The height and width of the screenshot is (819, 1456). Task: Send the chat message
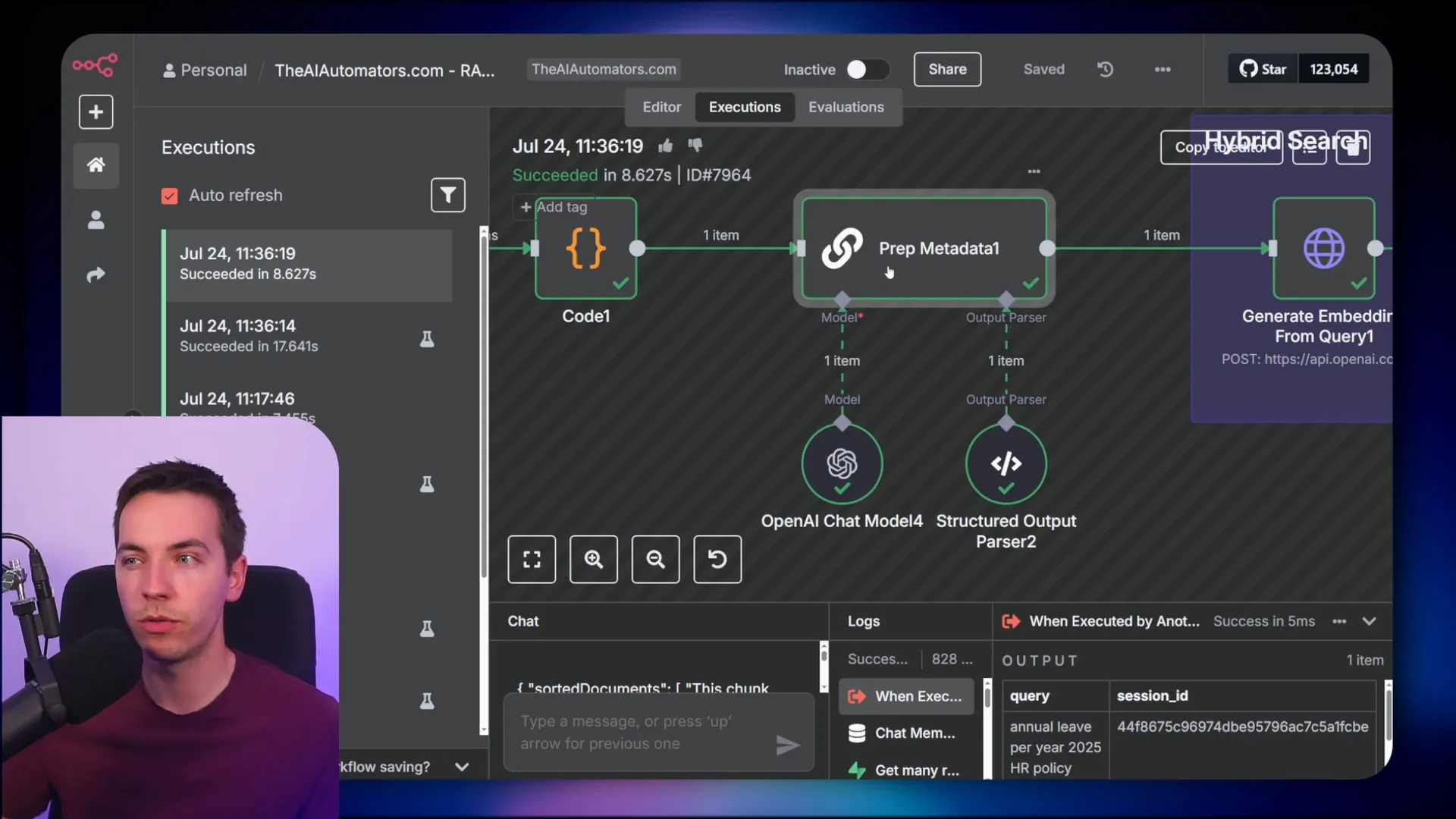tap(788, 745)
